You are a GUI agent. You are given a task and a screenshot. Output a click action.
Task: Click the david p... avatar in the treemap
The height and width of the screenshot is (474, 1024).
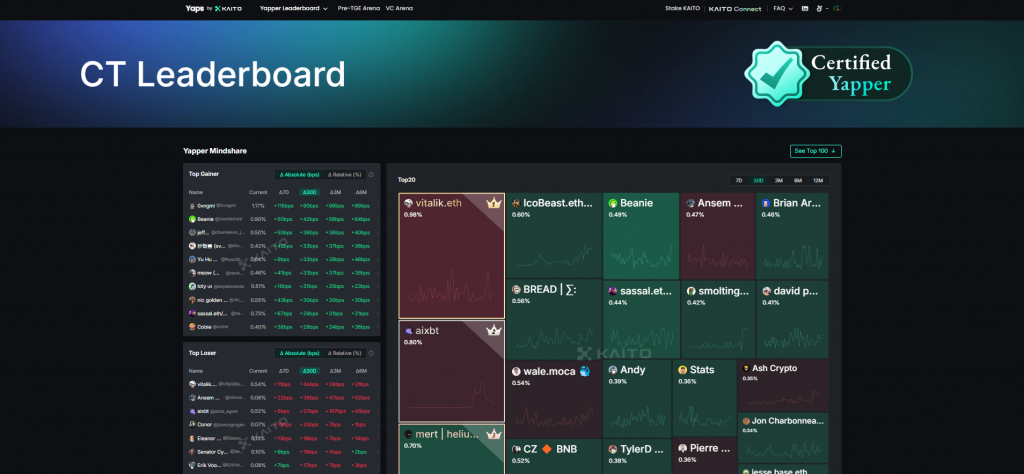pyautogui.click(x=767, y=292)
